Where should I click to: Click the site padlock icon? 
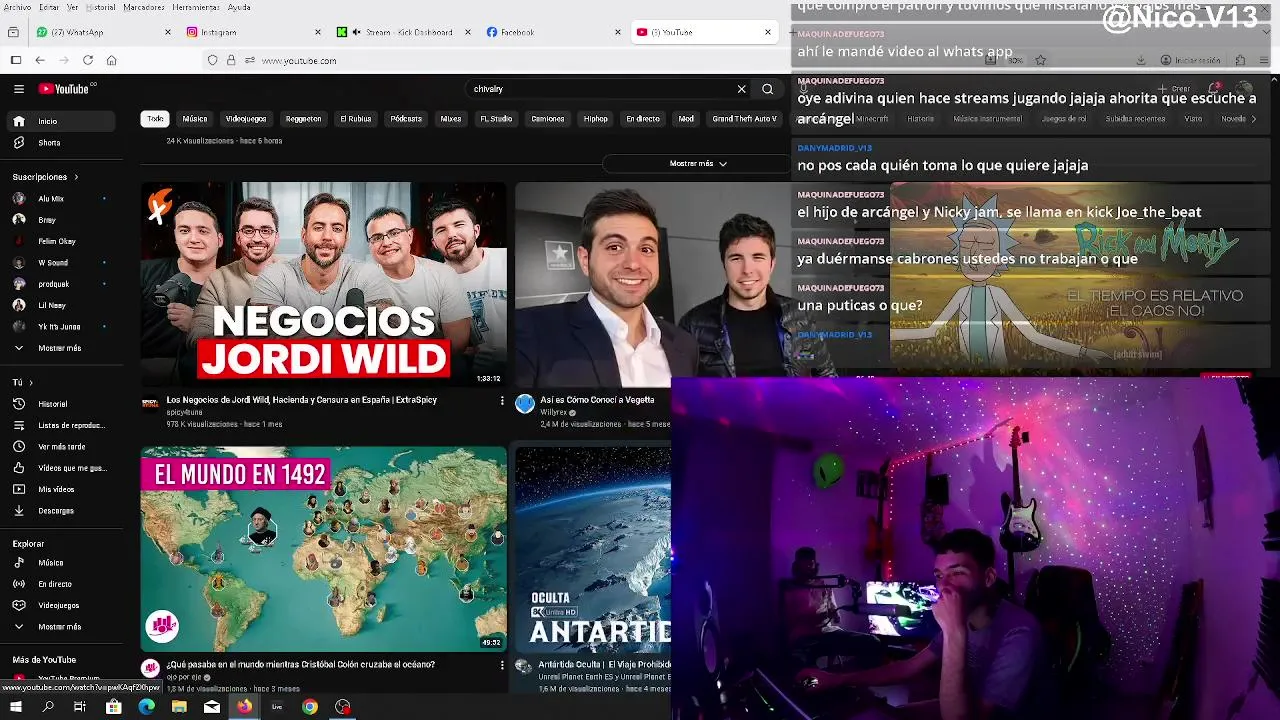pos(231,60)
